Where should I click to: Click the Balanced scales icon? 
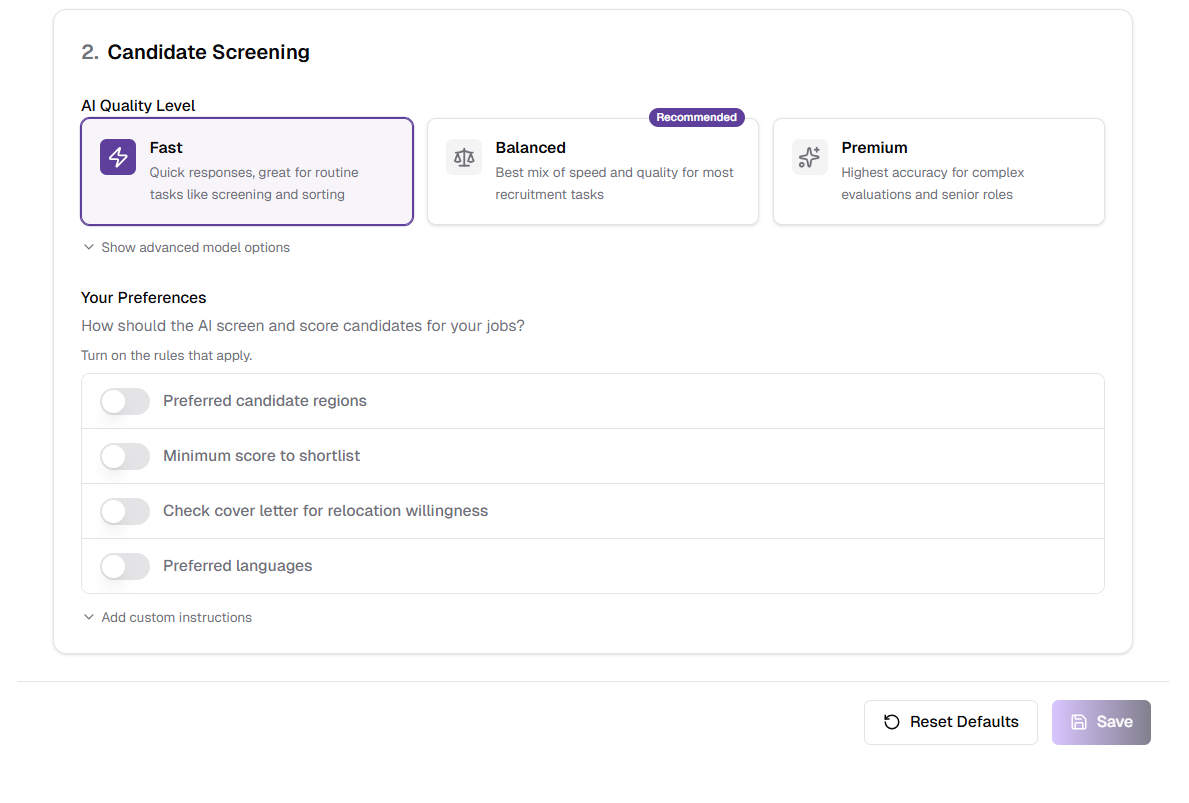click(463, 157)
